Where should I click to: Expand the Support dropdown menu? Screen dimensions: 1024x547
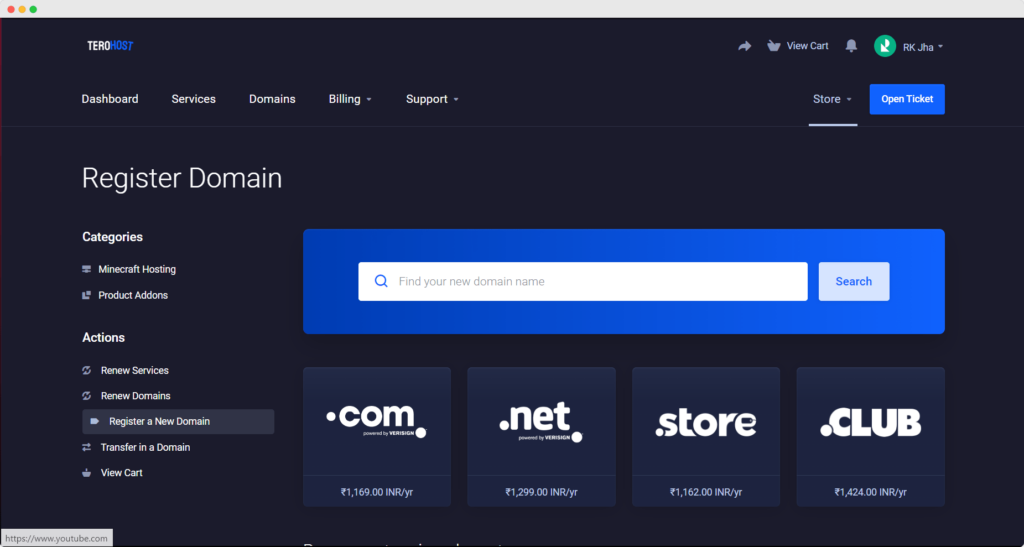click(432, 99)
